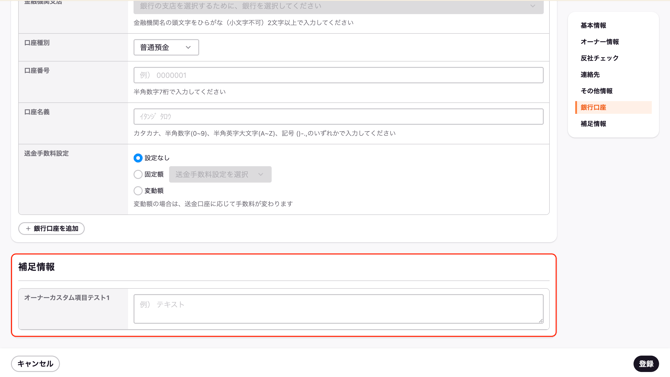Choose the 変動額 radio option
The image size is (670, 377).
point(138,191)
